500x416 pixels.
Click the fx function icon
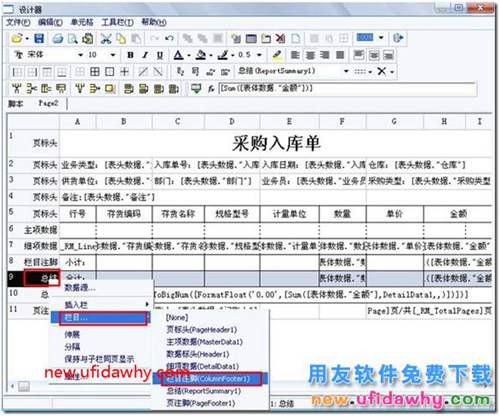click(211, 89)
